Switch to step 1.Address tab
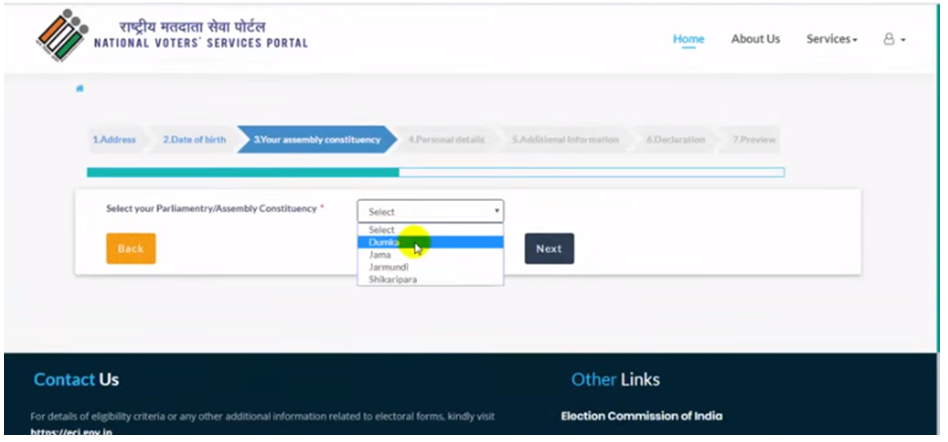Viewport: 948px width, 442px height. point(114,140)
